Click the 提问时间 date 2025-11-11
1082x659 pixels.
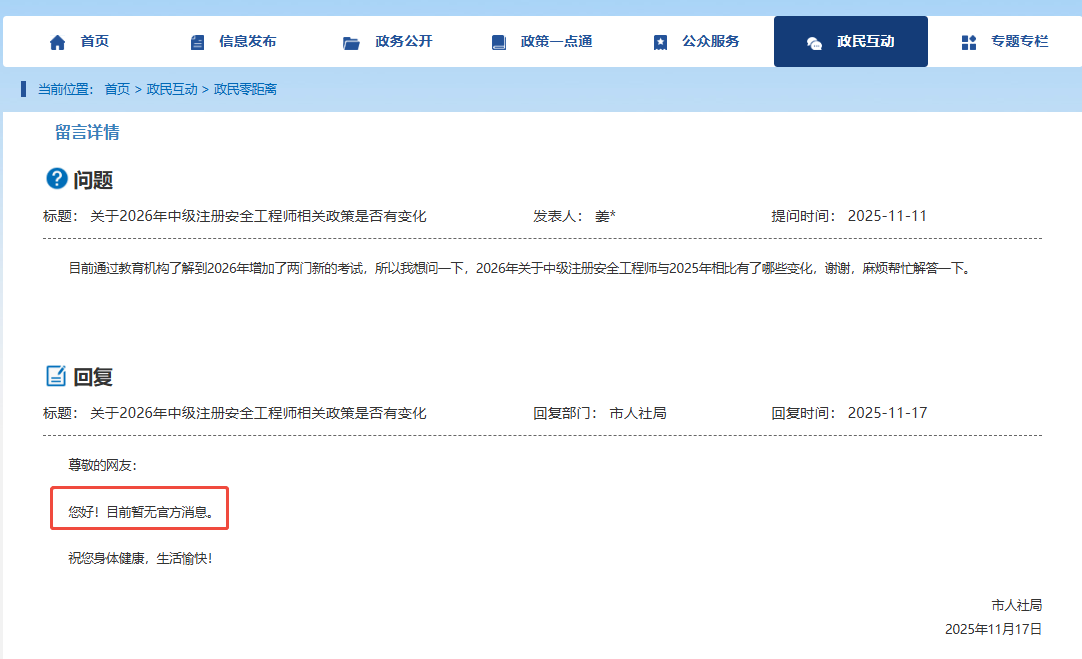click(887, 216)
